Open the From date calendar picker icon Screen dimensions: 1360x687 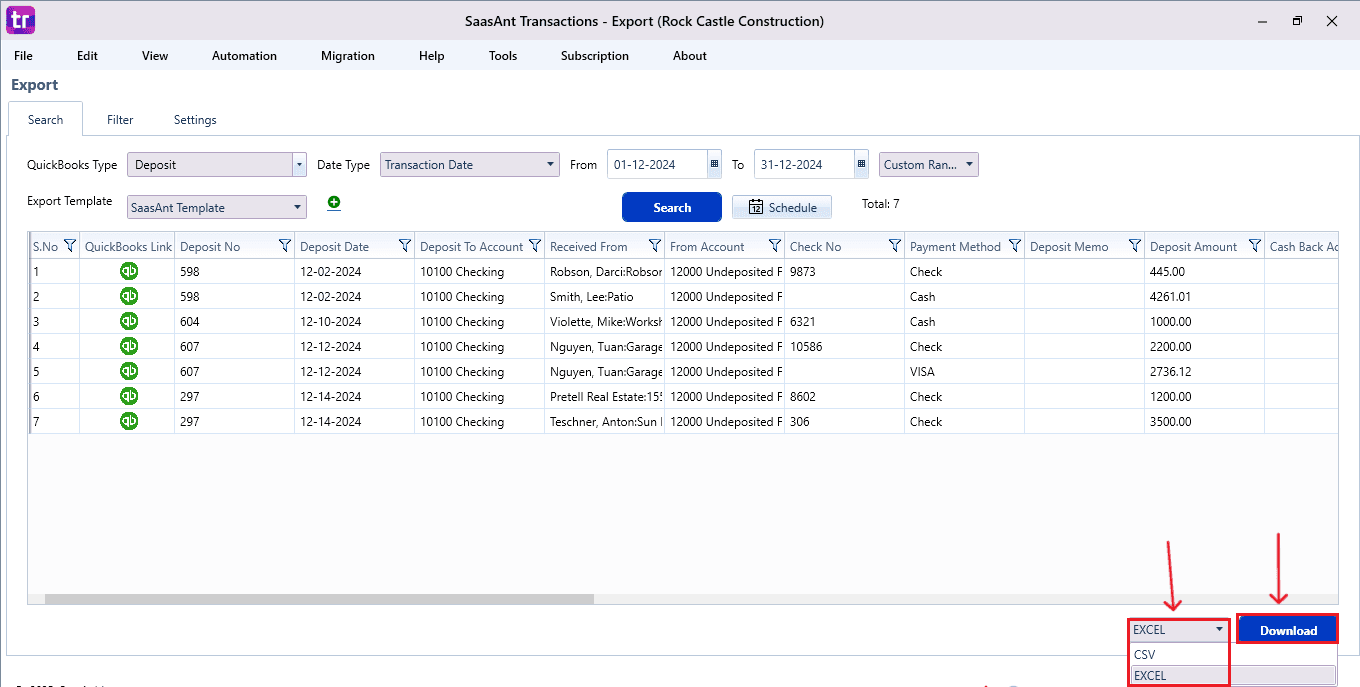(714, 165)
